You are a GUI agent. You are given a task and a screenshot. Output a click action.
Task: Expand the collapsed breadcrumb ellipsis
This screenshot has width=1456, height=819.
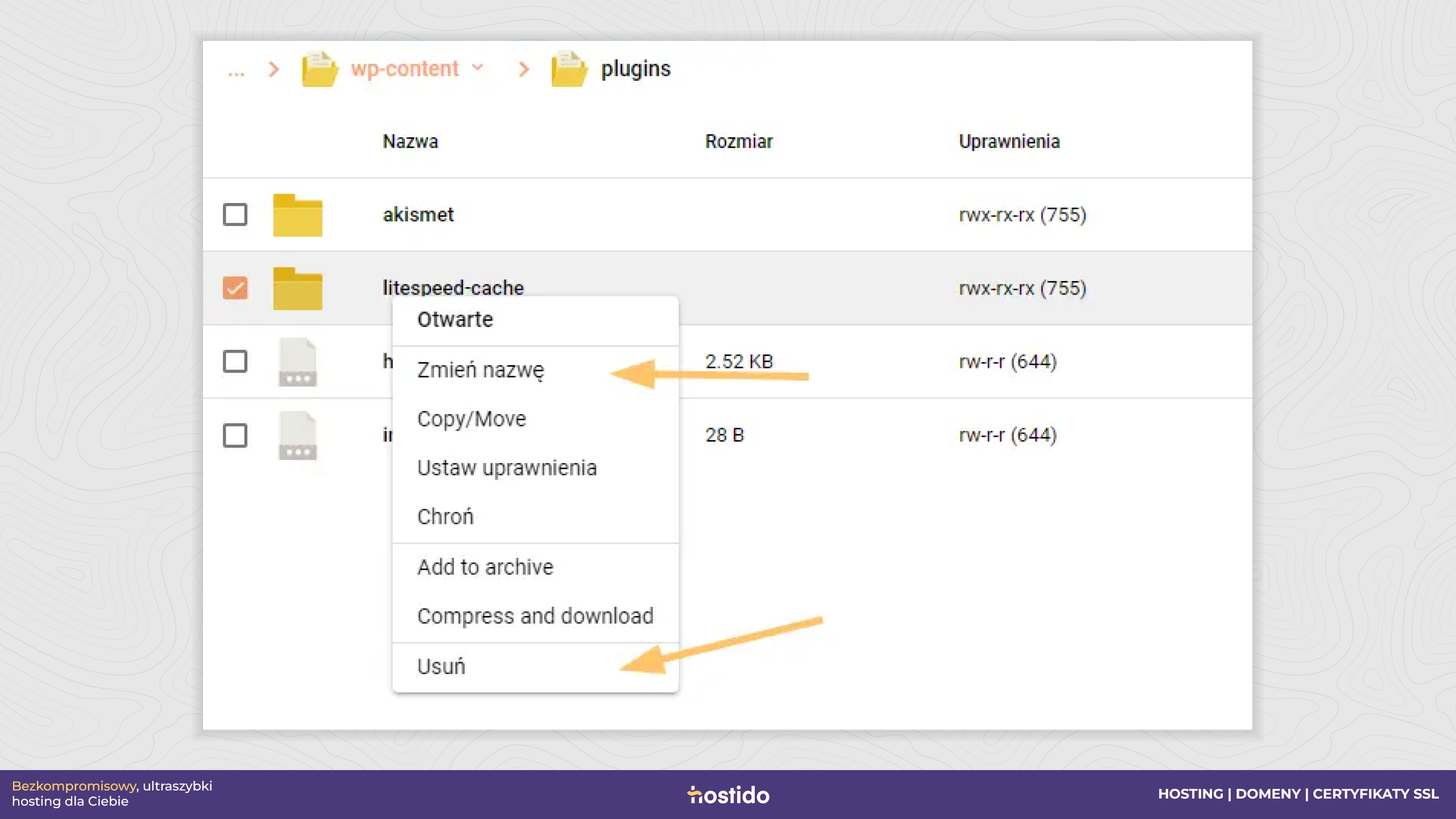pyautogui.click(x=236, y=71)
